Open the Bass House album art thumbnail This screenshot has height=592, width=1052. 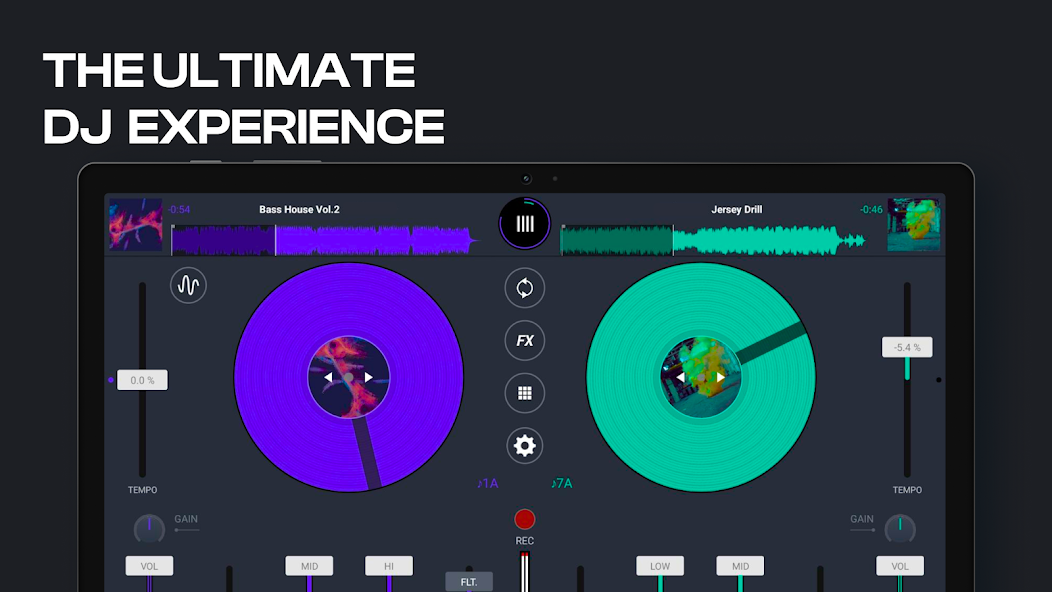(135, 224)
